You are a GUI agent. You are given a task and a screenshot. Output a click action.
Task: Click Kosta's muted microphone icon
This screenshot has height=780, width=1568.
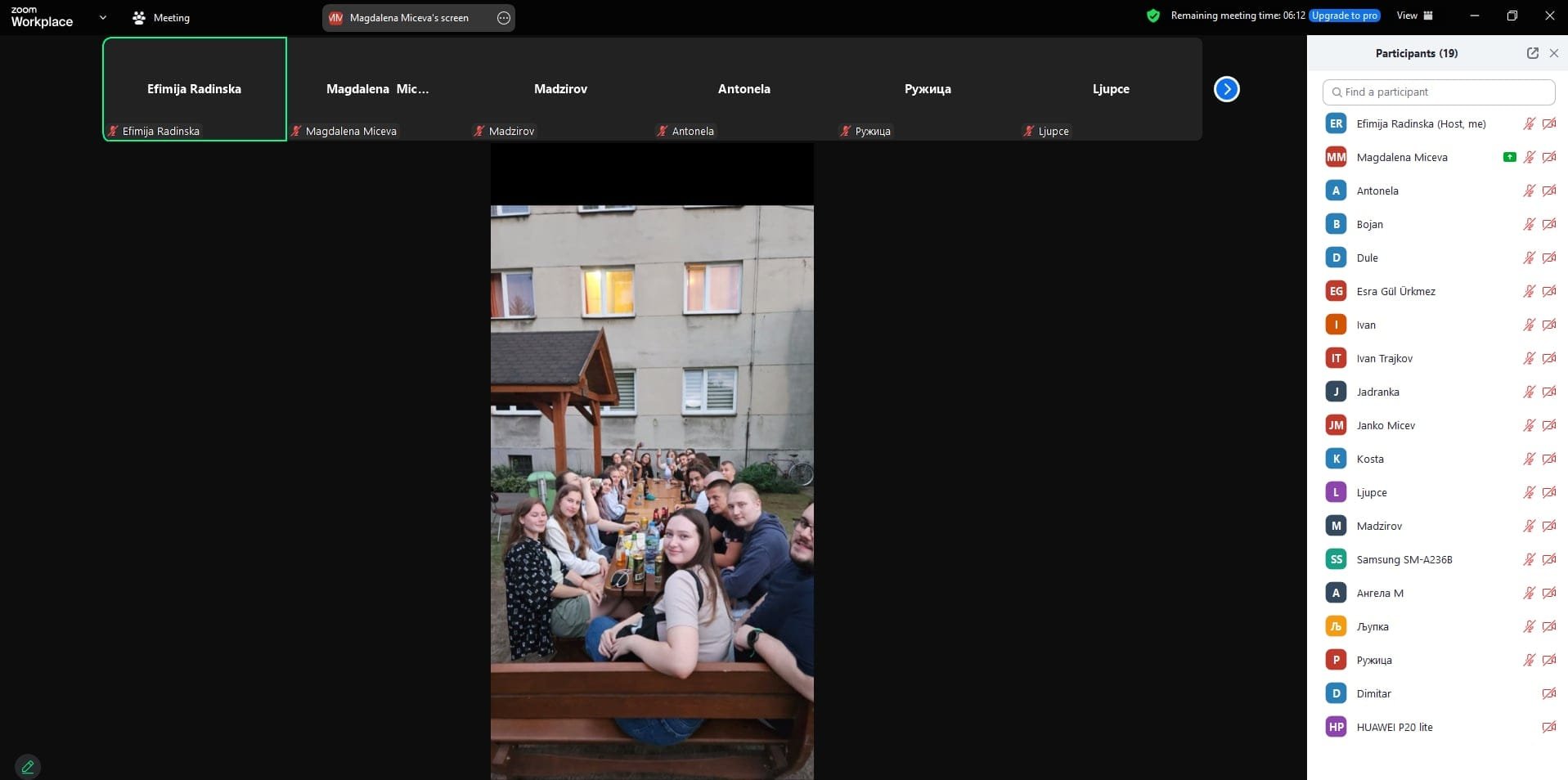1529,459
